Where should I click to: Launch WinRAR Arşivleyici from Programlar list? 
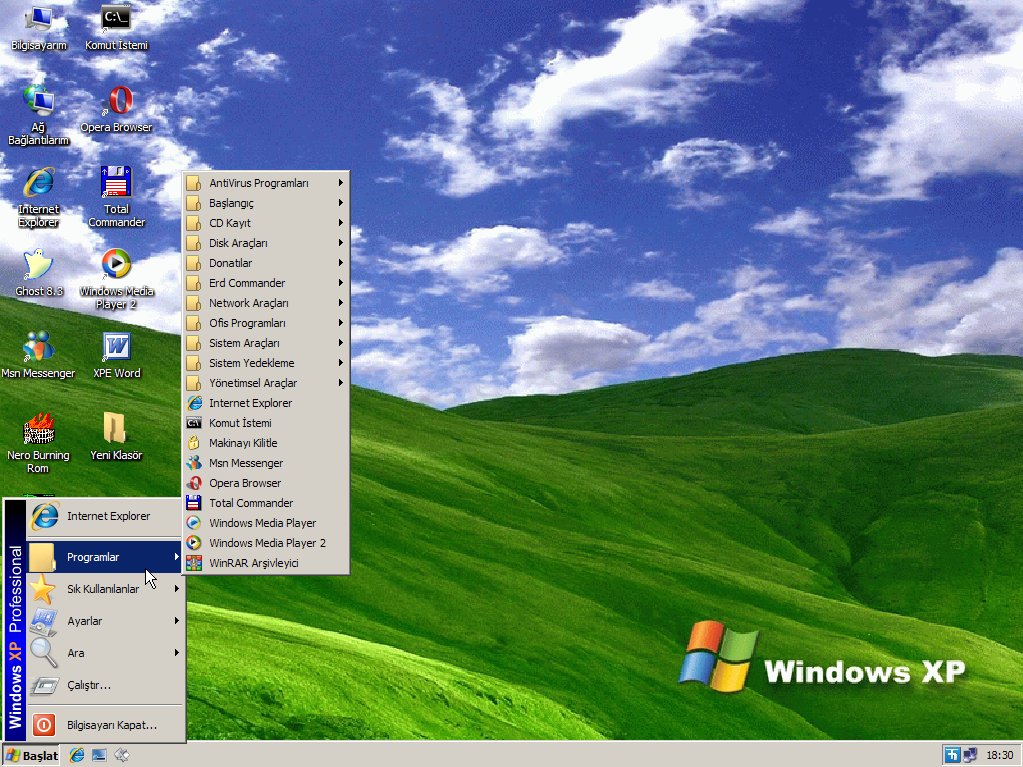266,563
